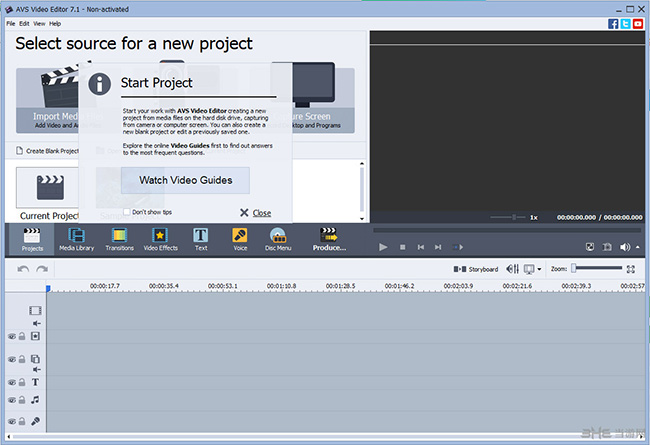Select the main video track icon
The image size is (650, 445).
[x=35, y=310]
